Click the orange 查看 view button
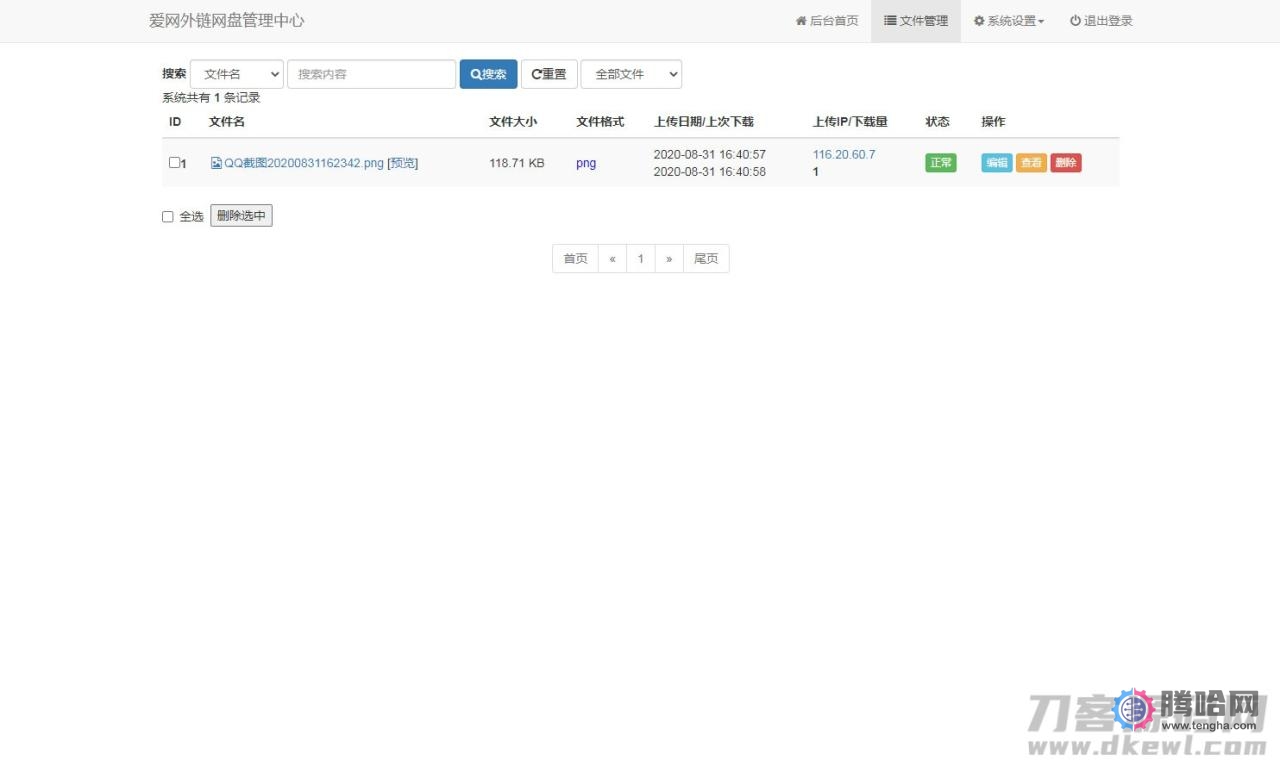 click(x=1031, y=163)
